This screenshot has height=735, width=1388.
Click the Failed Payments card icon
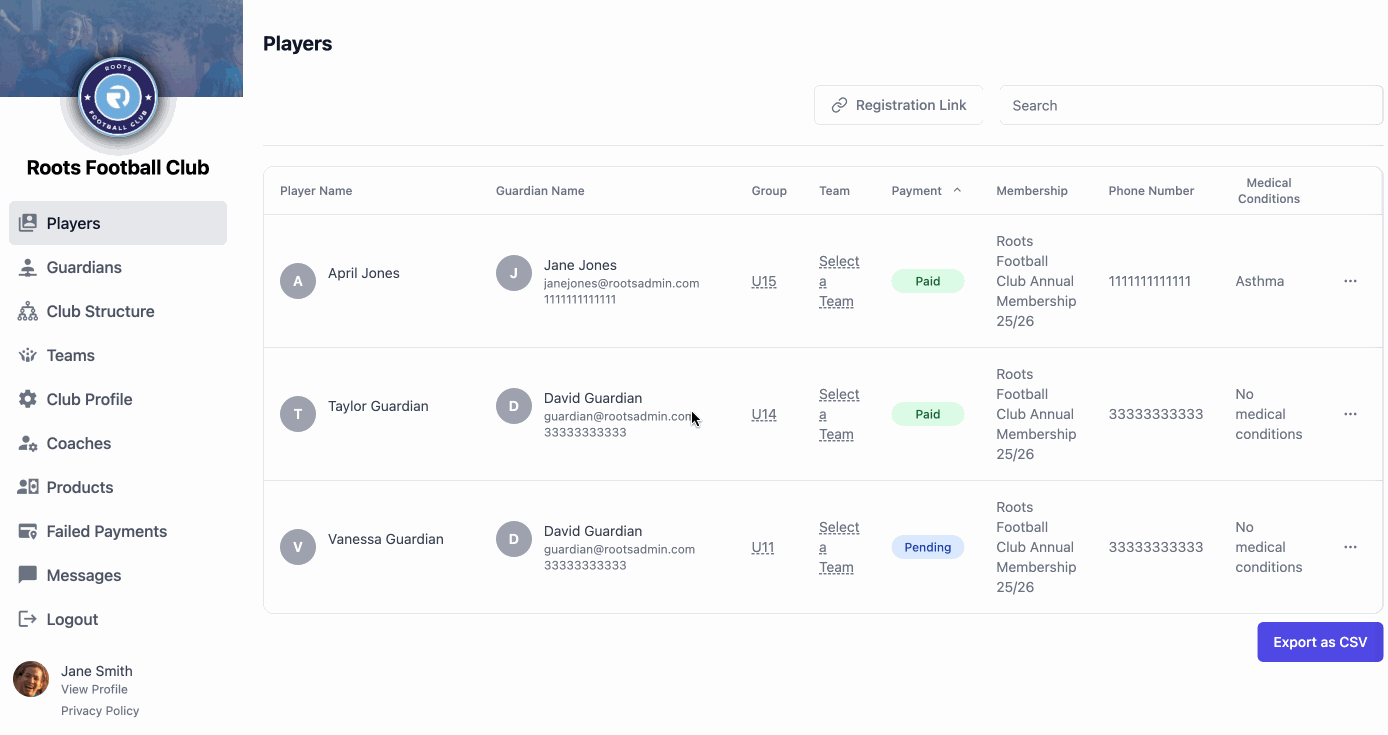pyautogui.click(x=28, y=531)
